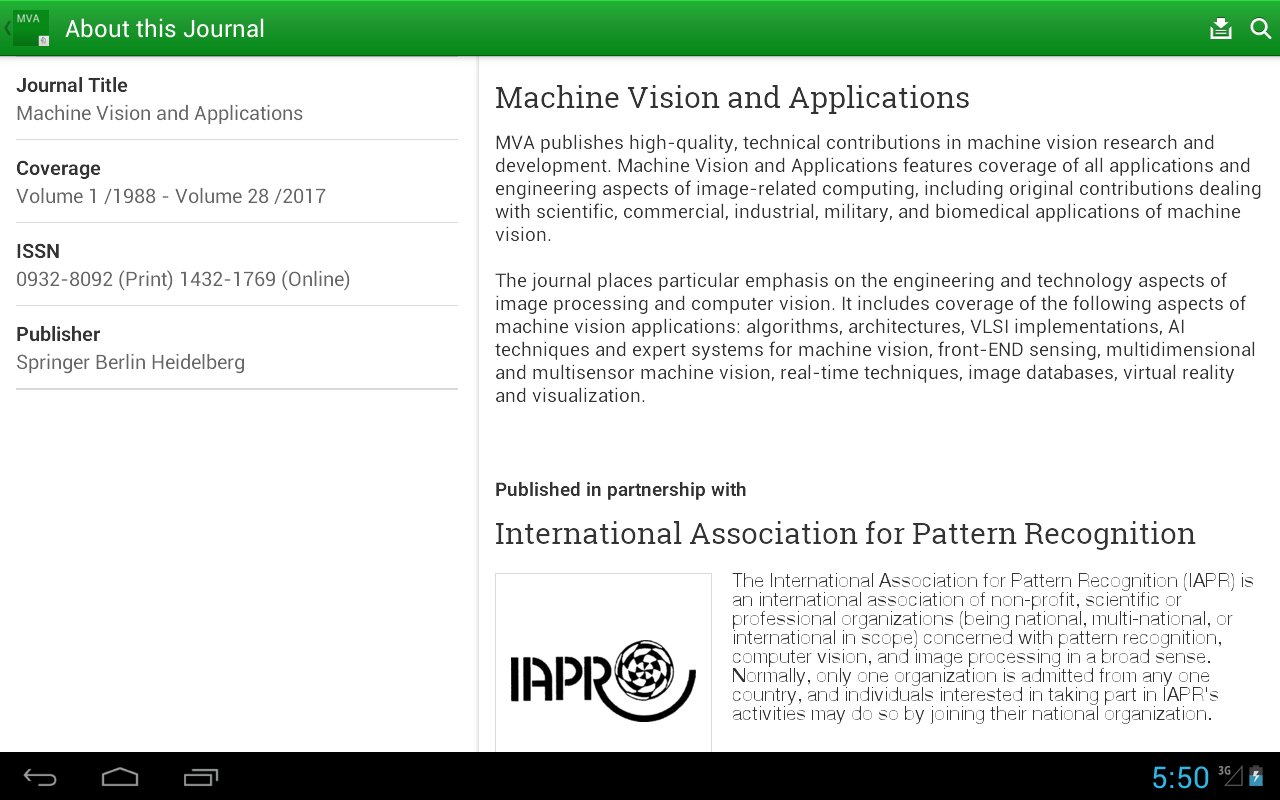This screenshot has height=800, width=1280.
Task: Tap the Android back navigation button
Action: [x=41, y=777]
